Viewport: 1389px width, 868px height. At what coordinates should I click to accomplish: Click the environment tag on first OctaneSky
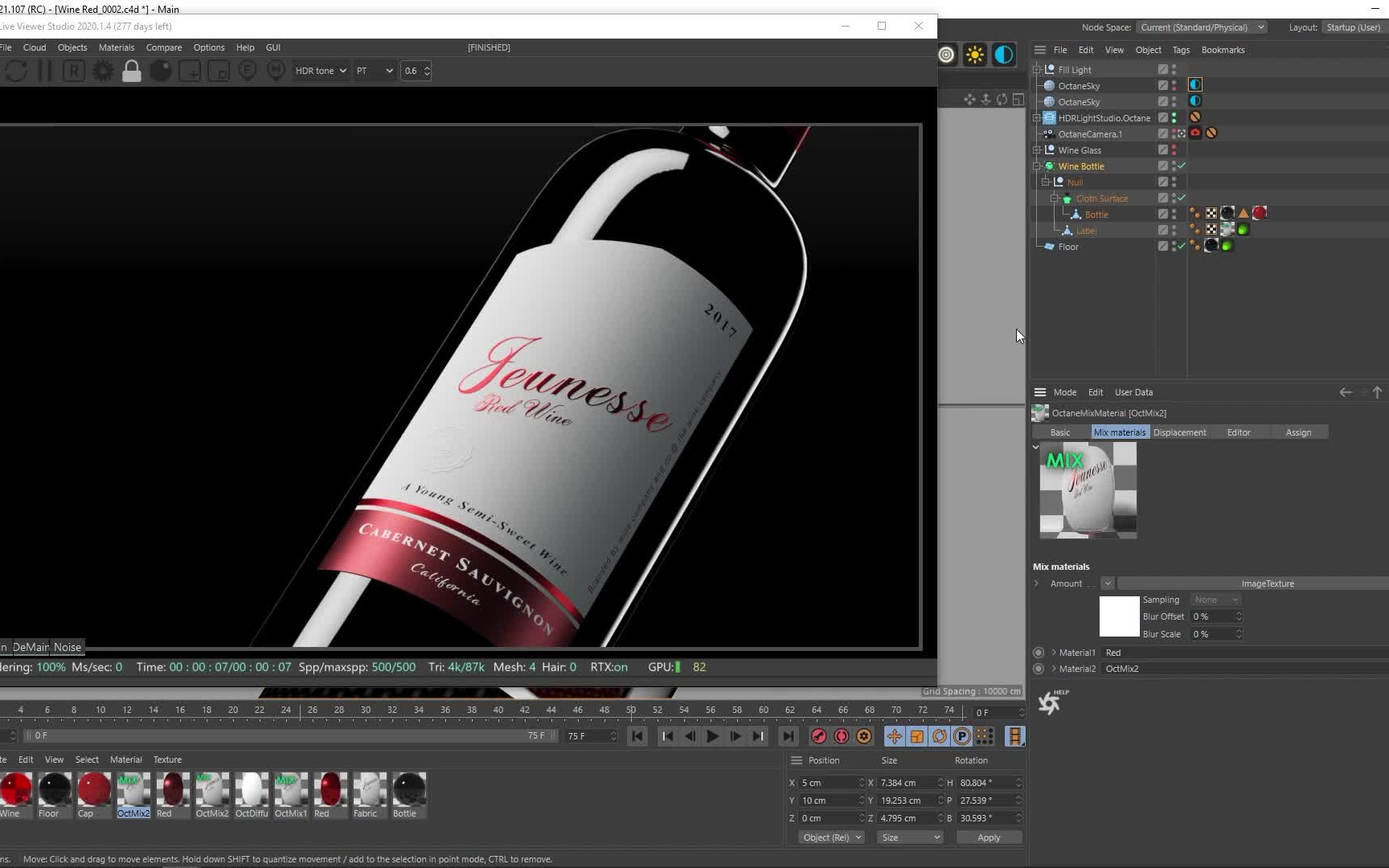click(1195, 84)
